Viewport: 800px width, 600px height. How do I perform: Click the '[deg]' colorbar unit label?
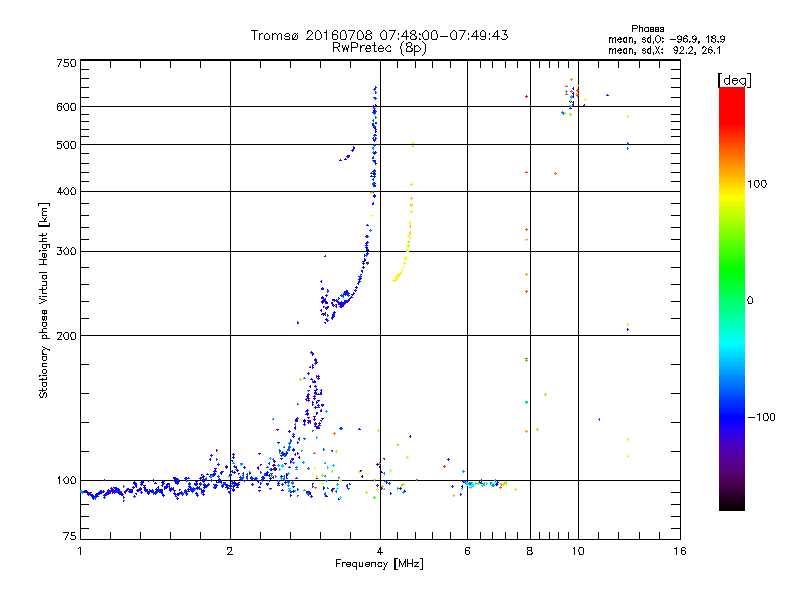[x=734, y=80]
